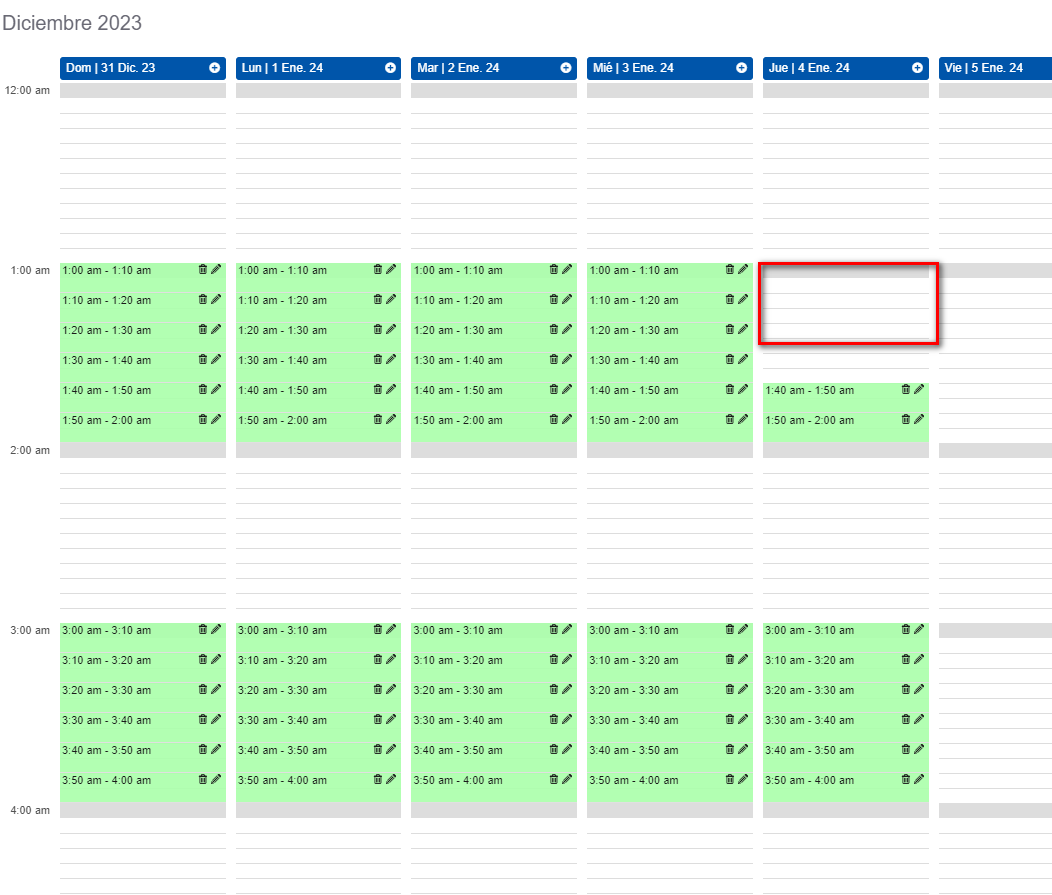The image size is (1052, 895).
Task: Delete the 3:20 am slot on Wednesday
Action: [729, 689]
